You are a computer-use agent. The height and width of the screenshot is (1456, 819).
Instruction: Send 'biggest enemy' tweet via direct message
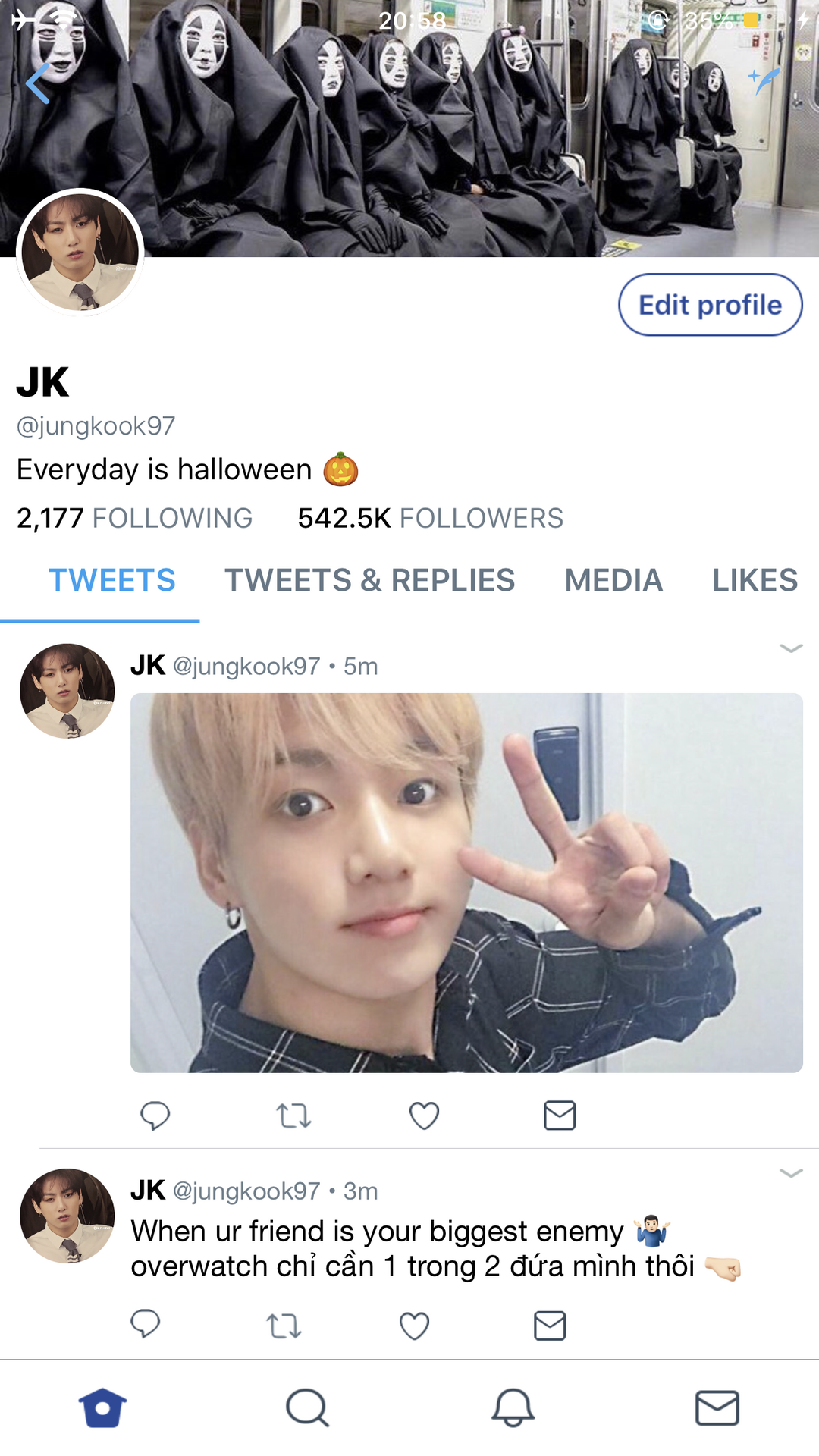click(x=550, y=1326)
